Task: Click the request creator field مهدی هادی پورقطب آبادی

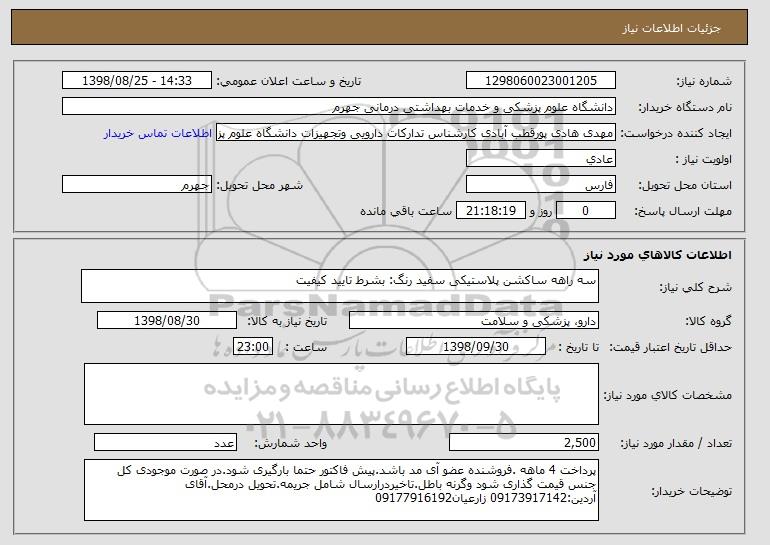Action: (416, 133)
